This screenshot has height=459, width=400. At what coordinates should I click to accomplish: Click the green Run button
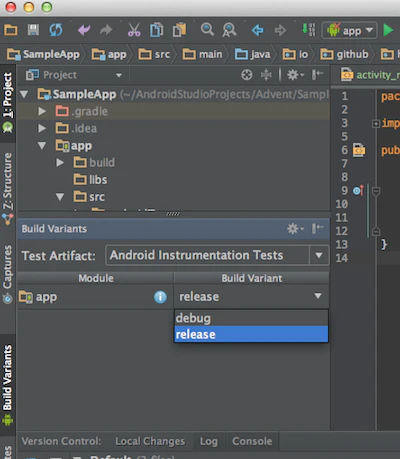pos(388,30)
